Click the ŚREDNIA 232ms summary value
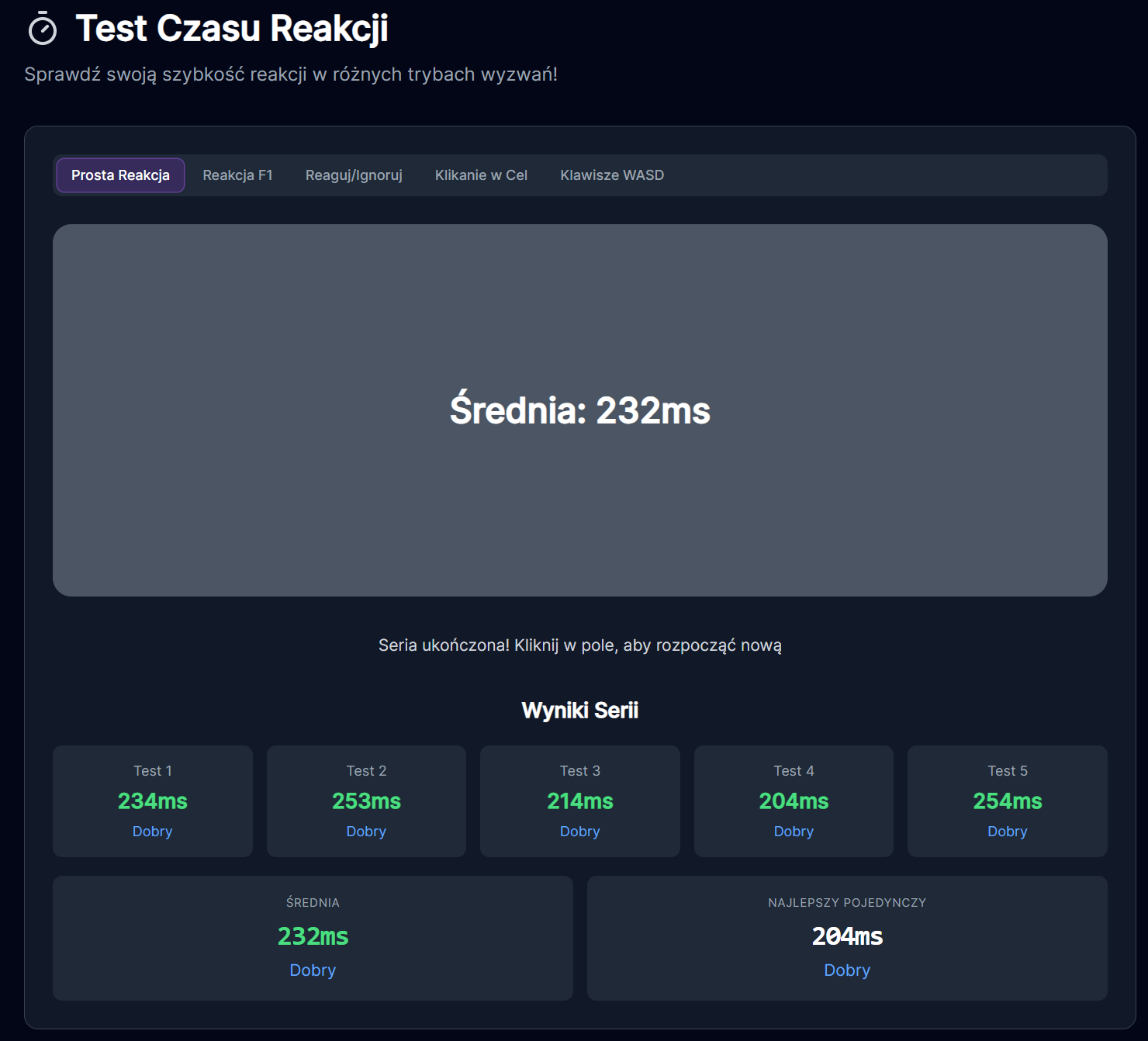This screenshot has width=1148, height=1041. click(x=313, y=936)
